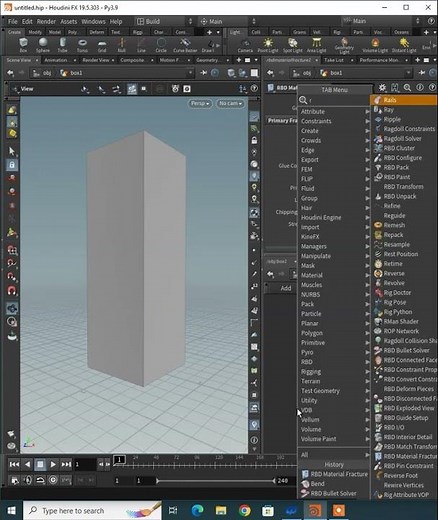Add a Distant Light from the shelf
This screenshot has width=438, height=520.
point(404,45)
